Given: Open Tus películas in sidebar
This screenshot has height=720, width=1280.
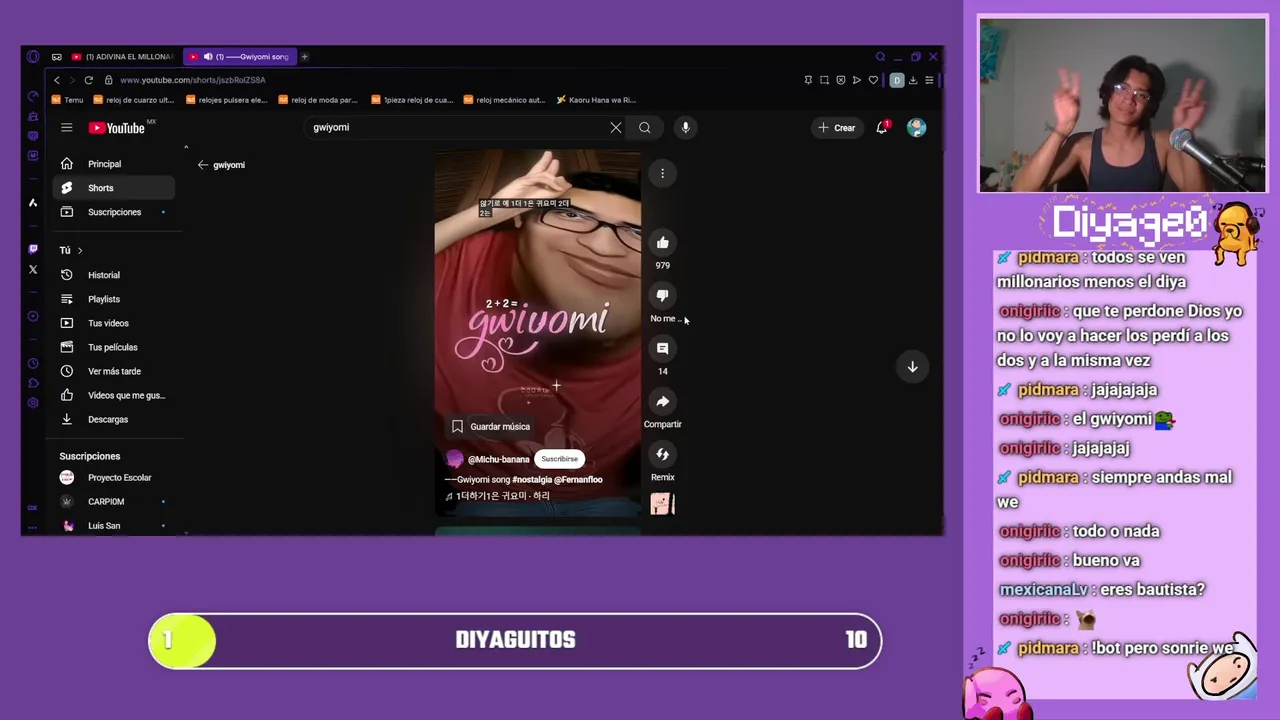Looking at the screenshot, I should pos(113,347).
